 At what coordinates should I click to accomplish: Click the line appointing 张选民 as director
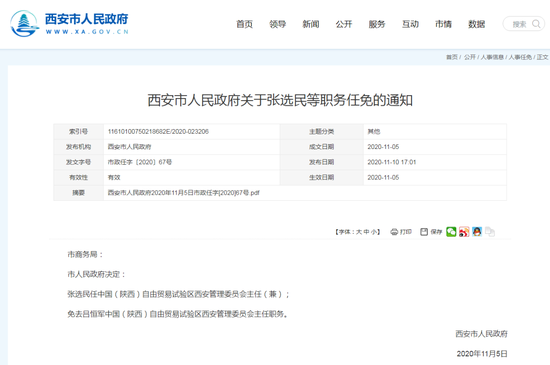tap(179, 294)
